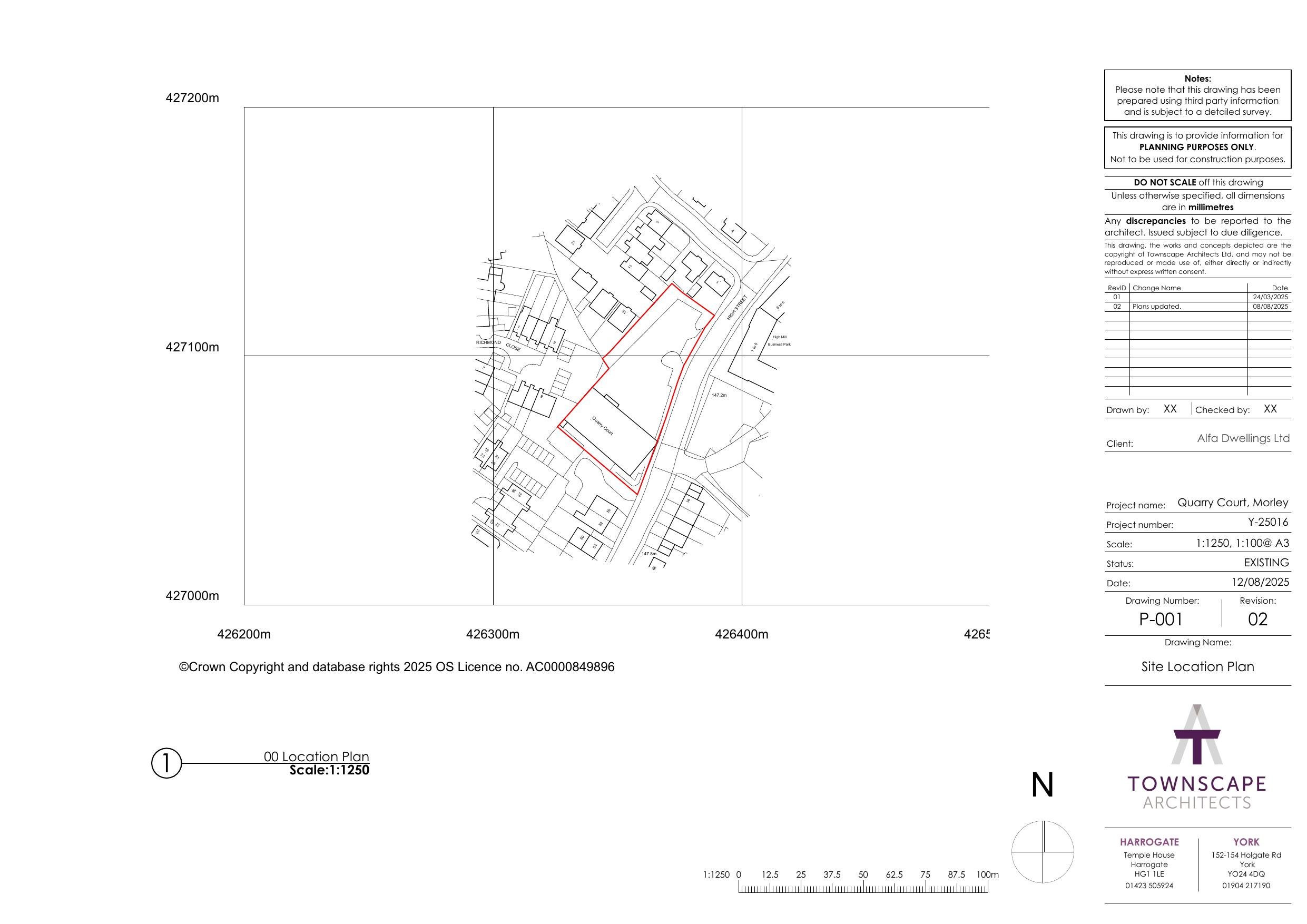The width and height of the screenshot is (1307, 924).
Task: Click the 1:1250 scale bar ruler
Action: (x=863, y=887)
